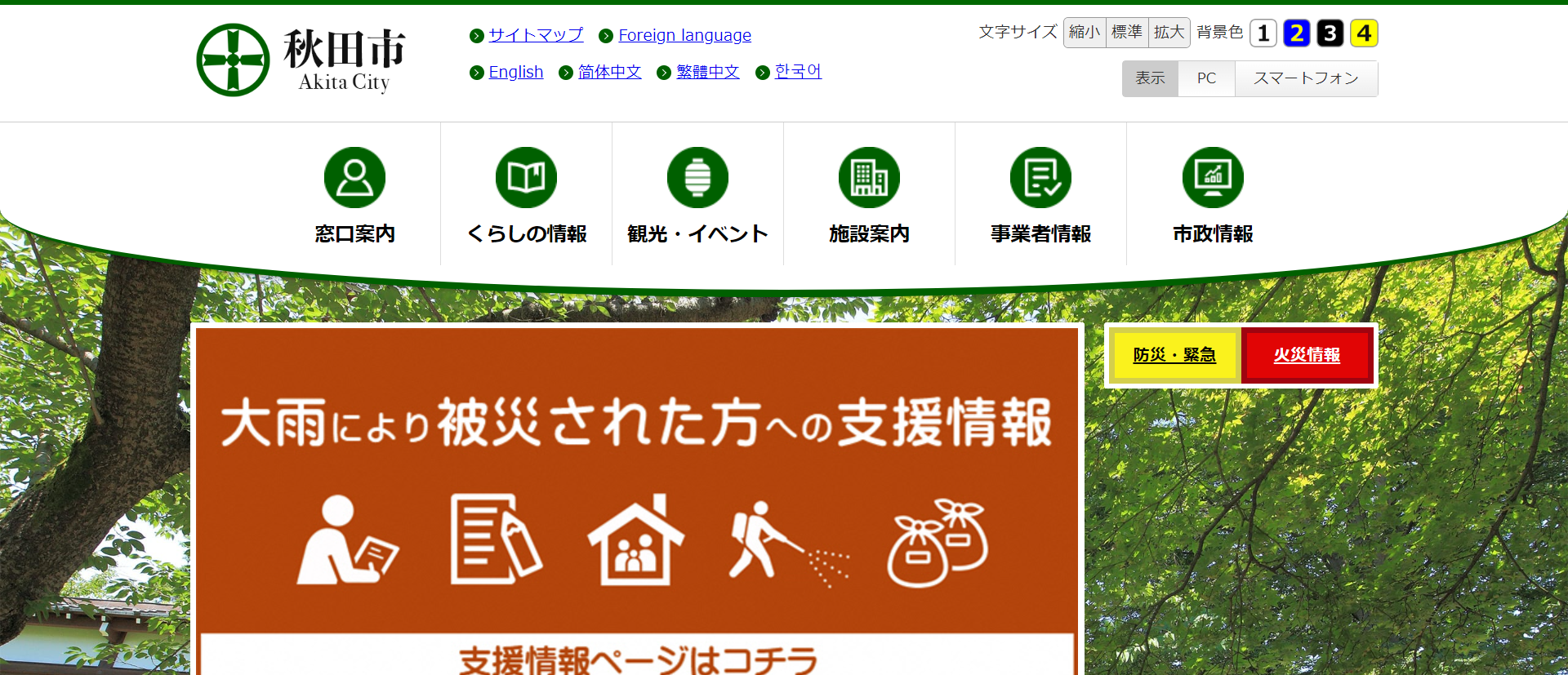Click the consultation person icon in banner
Screen dimensions: 1568x675
click(x=347, y=540)
